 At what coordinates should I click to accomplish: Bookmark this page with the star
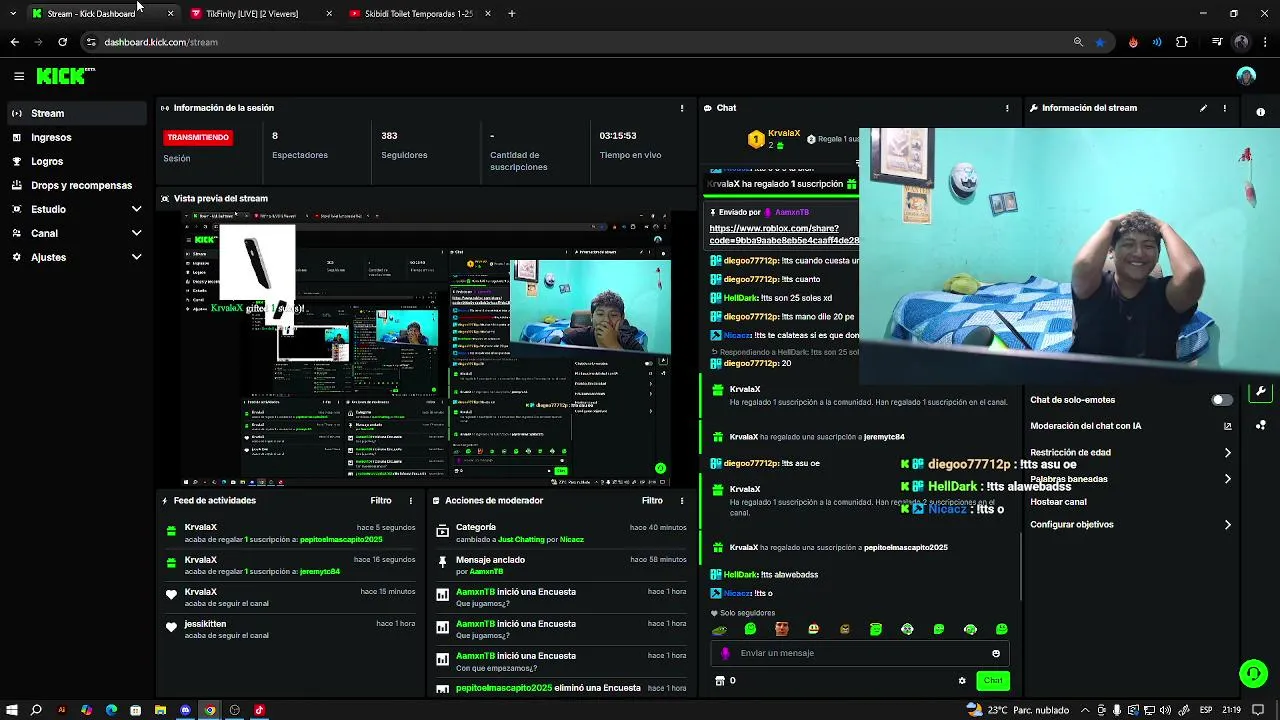tap(1100, 42)
